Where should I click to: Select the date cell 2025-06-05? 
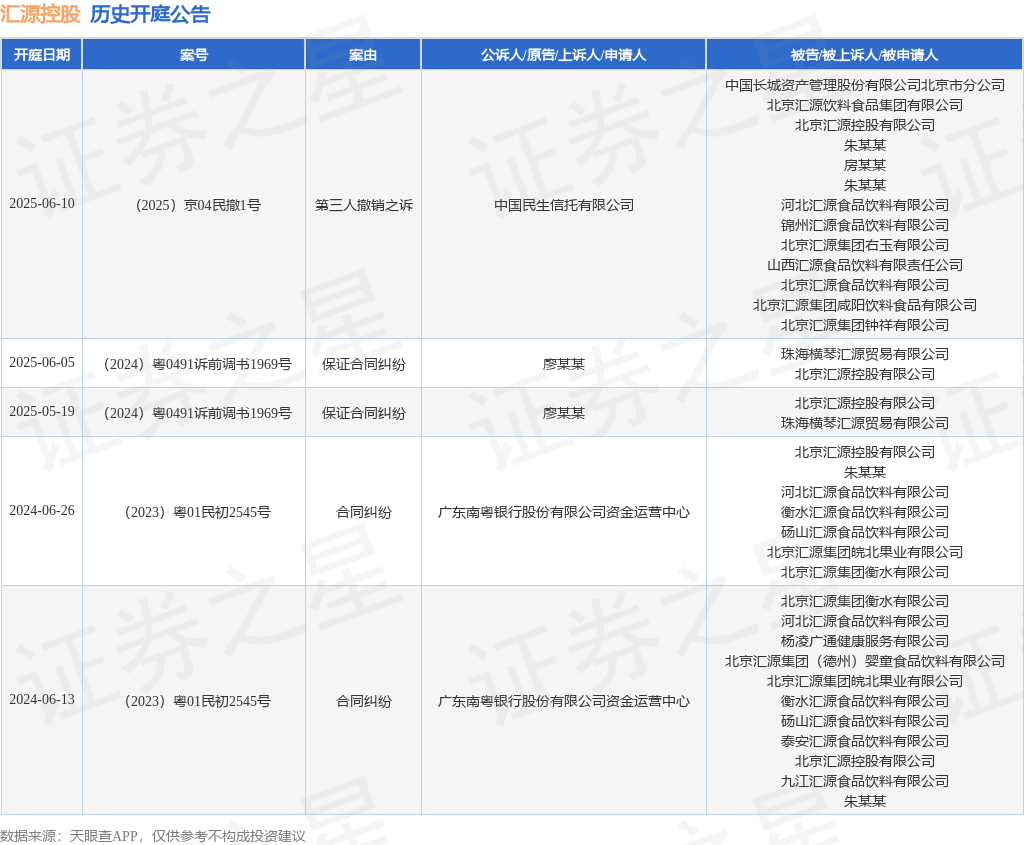[42, 362]
